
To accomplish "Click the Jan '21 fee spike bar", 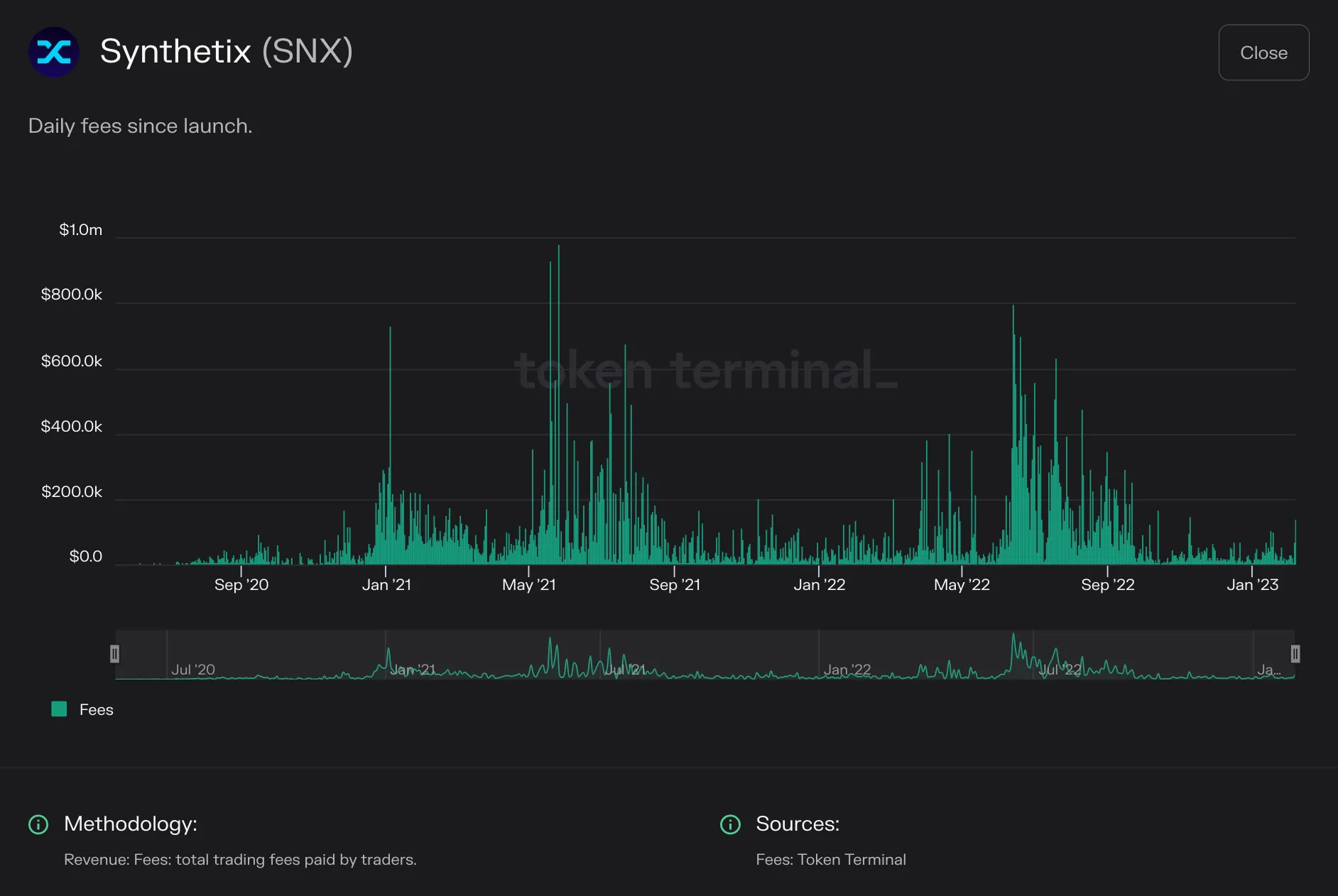I will (390, 446).
